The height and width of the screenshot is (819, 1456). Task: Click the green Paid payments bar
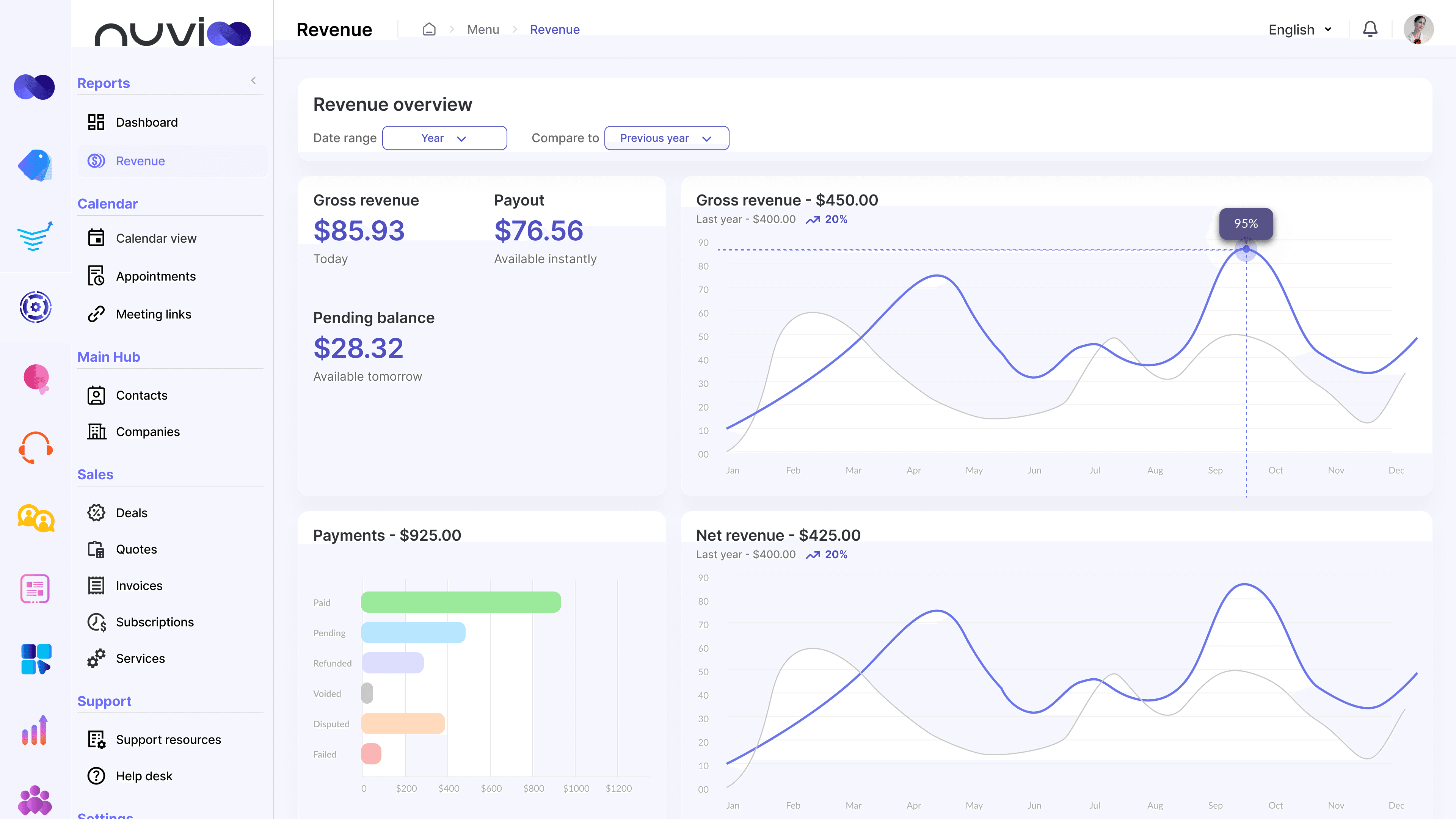[x=461, y=602]
